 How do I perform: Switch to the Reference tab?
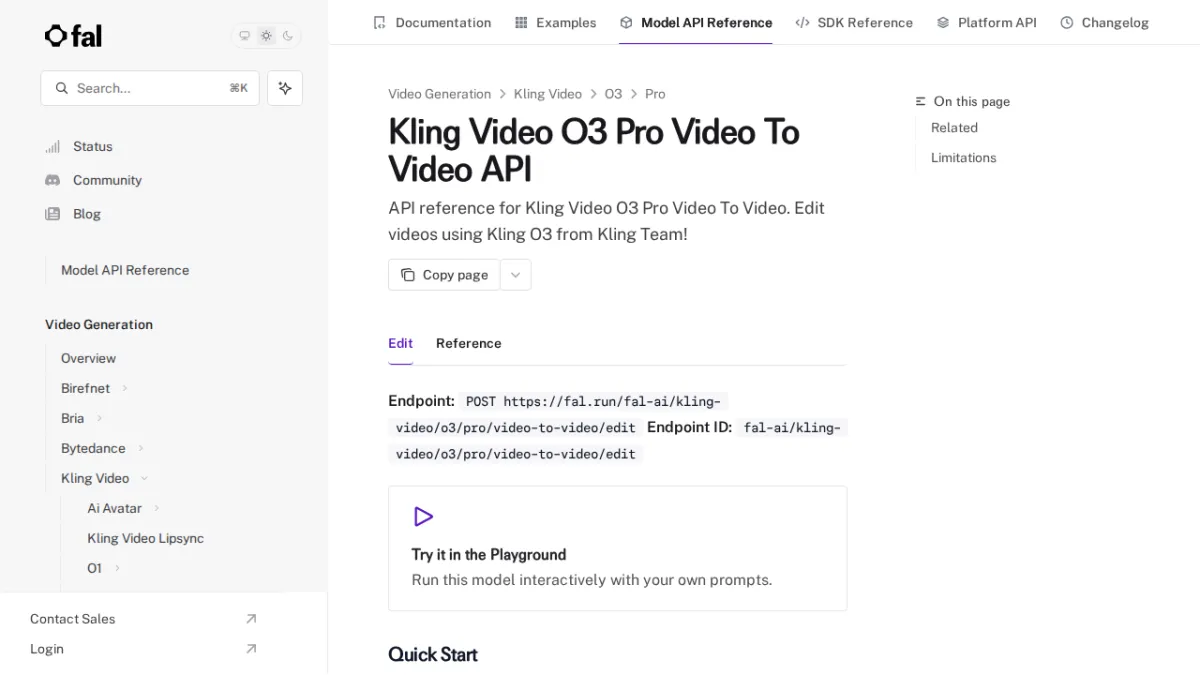[x=468, y=343]
